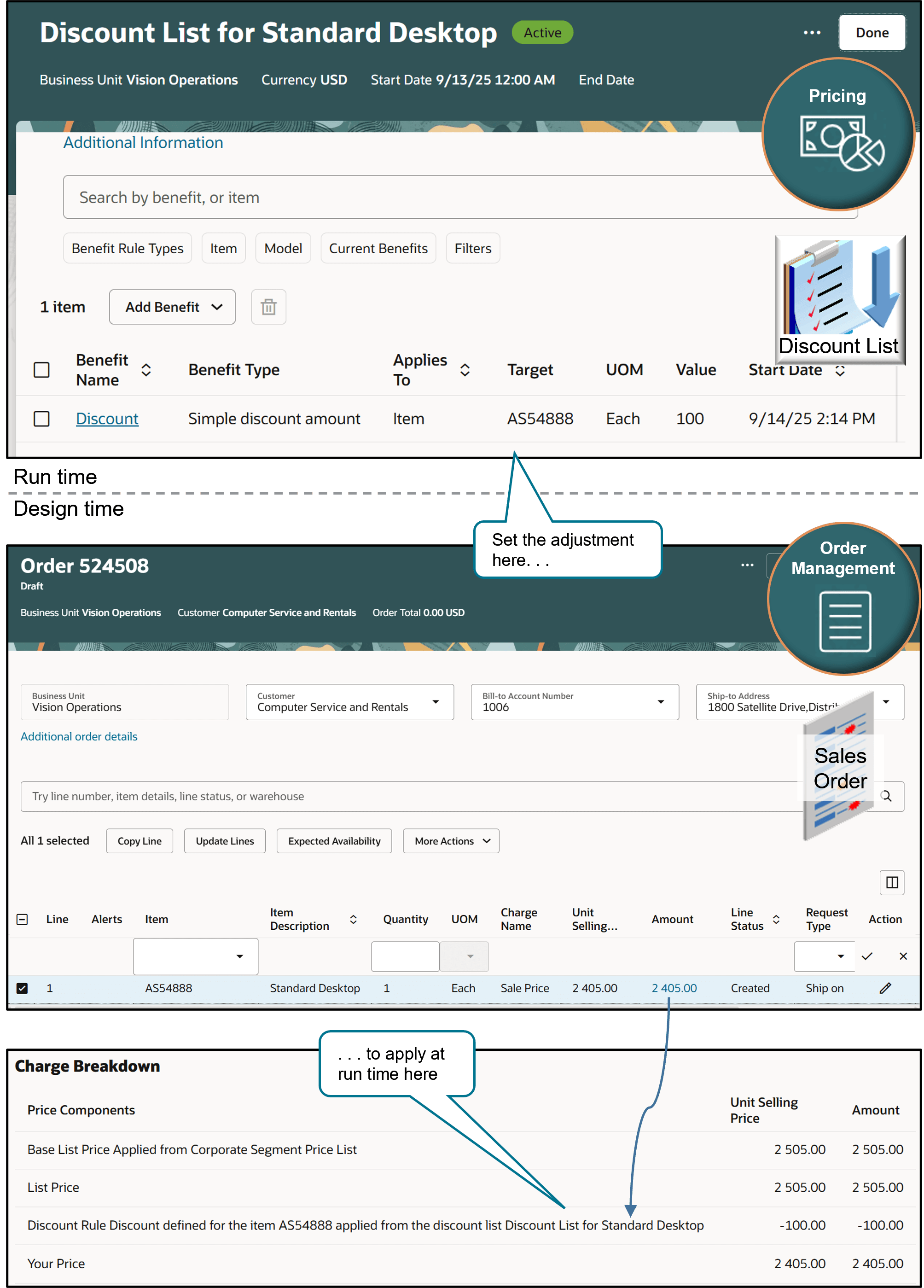Image resolution: width=924 pixels, height=1288 pixels.
Task: Delete selected benefit using the trash icon
Action: pyautogui.click(x=268, y=307)
